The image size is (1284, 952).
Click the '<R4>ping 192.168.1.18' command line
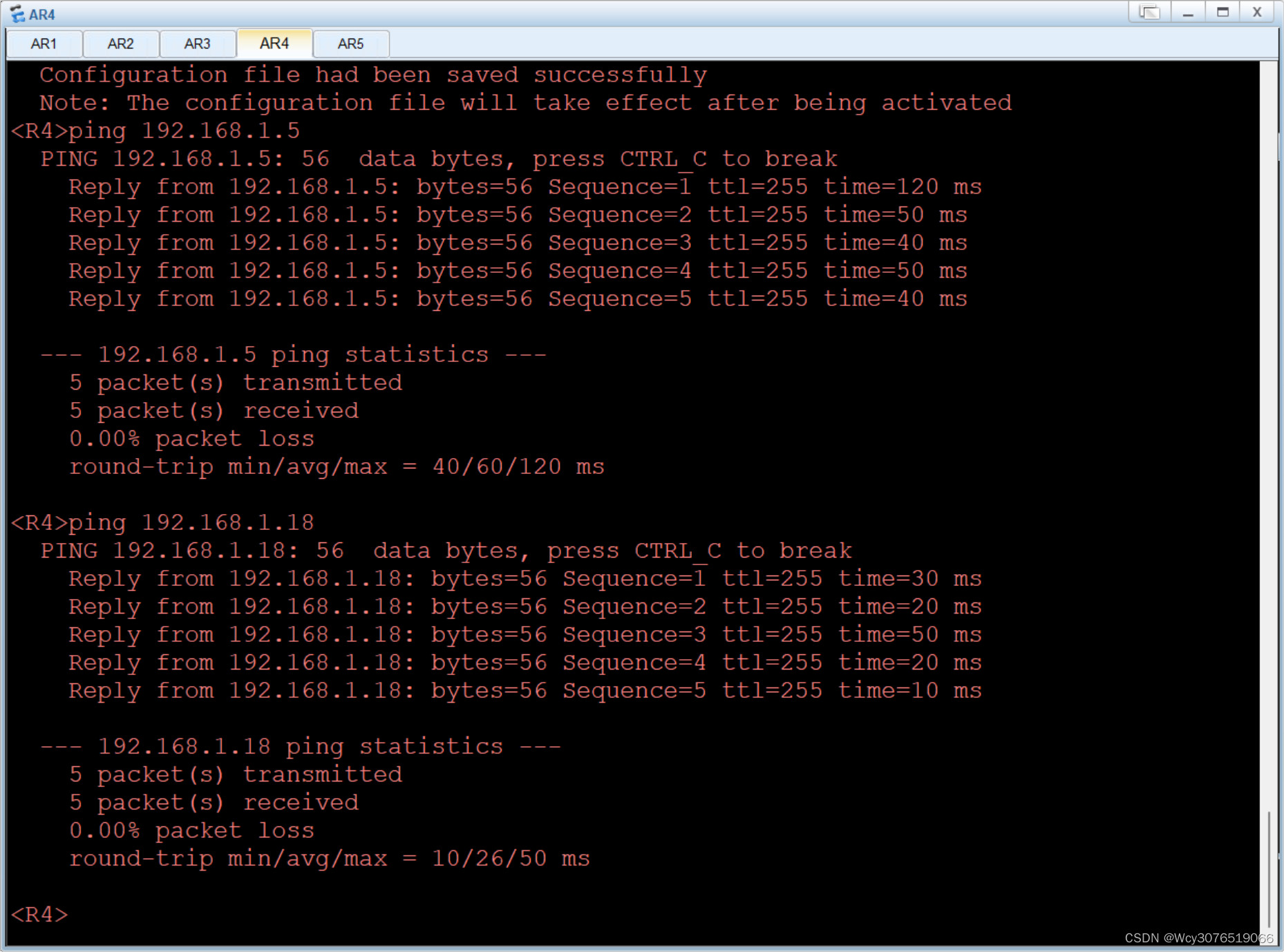162,523
